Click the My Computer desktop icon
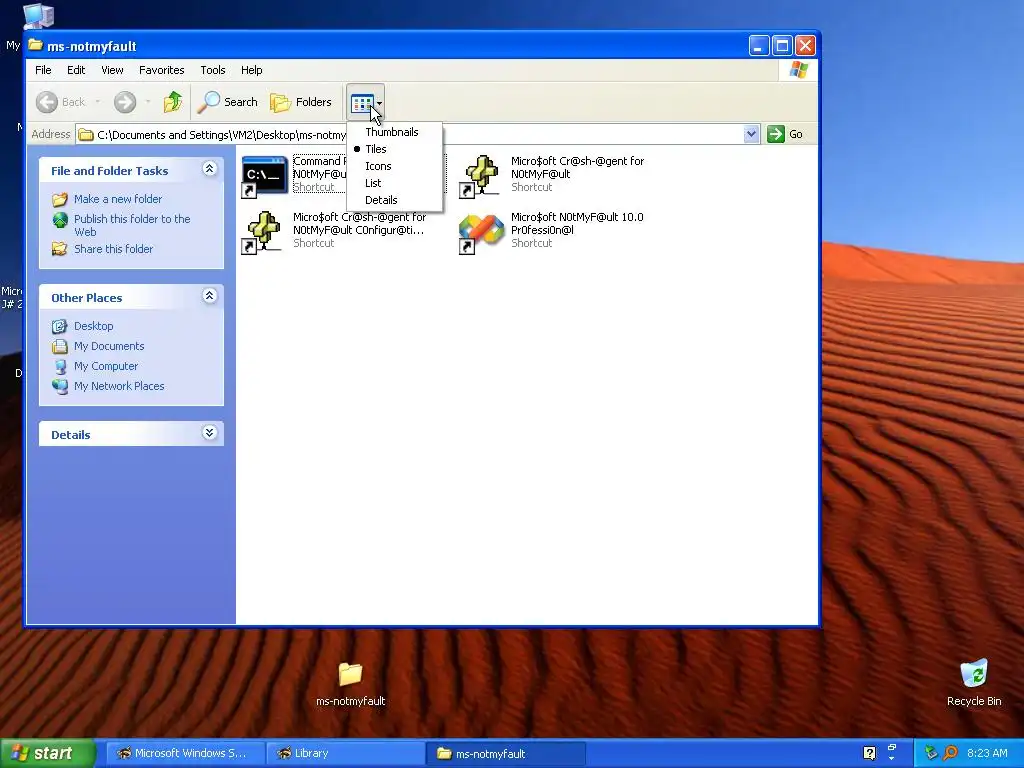Viewport: 1024px width, 768px height. point(38,16)
